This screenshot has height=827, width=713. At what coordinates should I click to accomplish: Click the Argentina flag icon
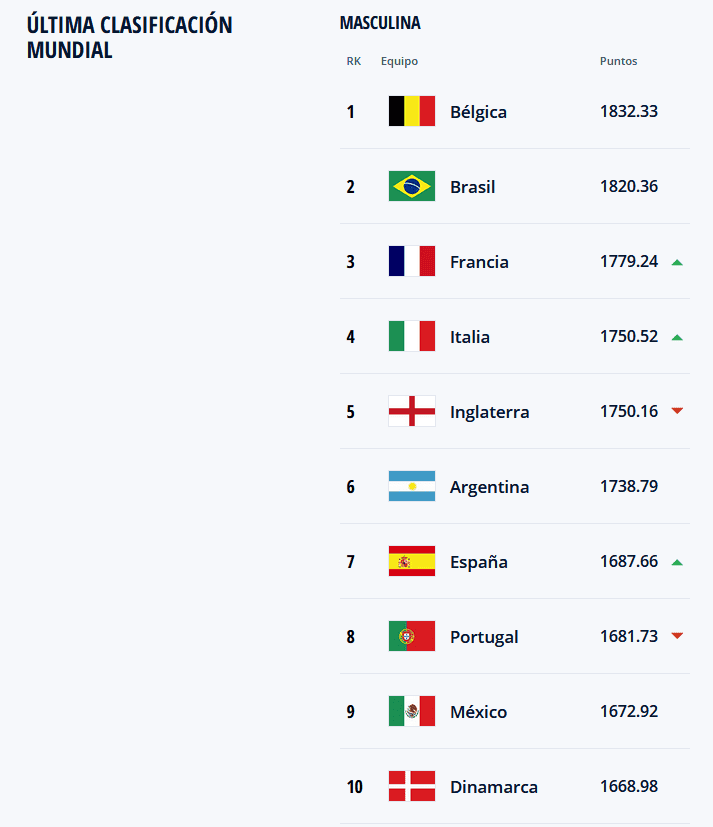411,486
